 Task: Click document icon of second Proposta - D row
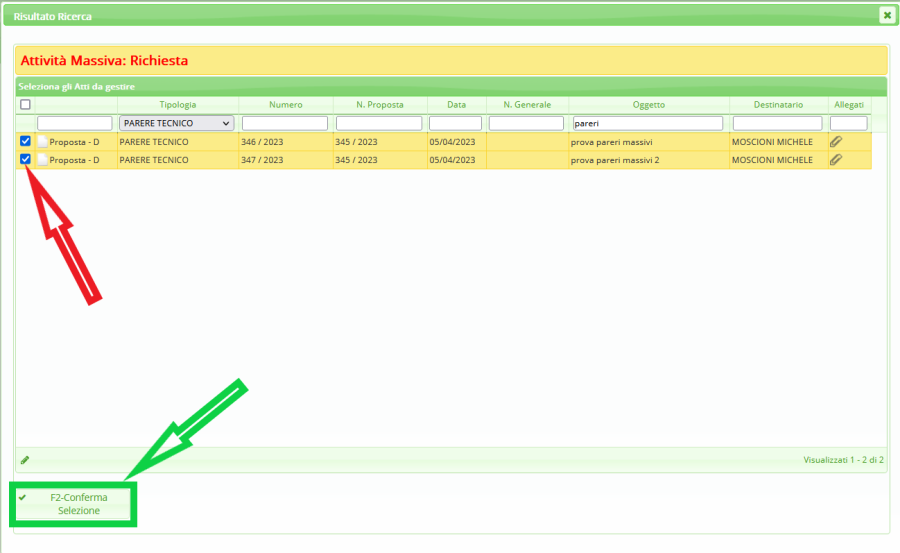(x=43, y=160)
